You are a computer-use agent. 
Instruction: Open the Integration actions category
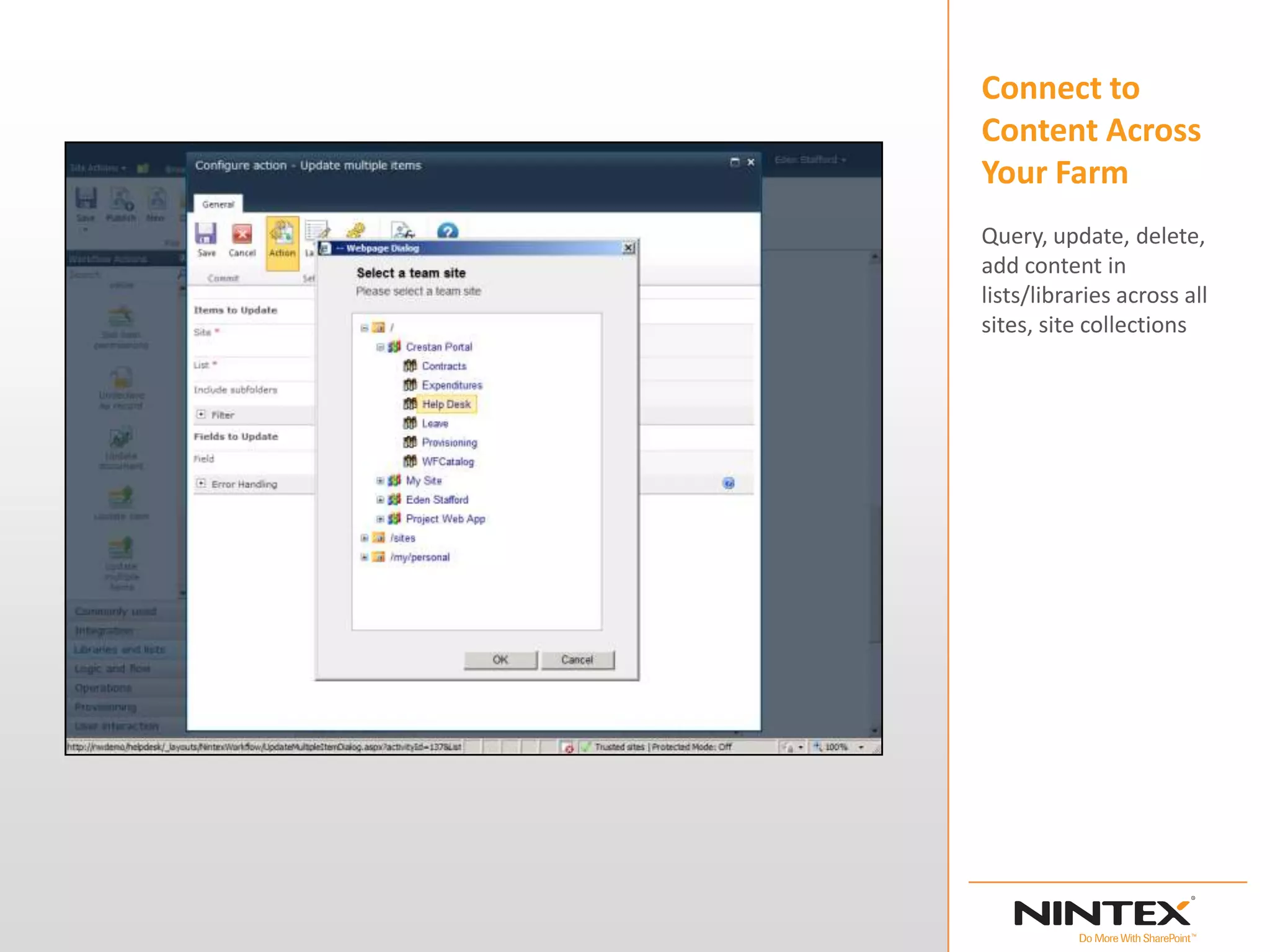point(127,631)
